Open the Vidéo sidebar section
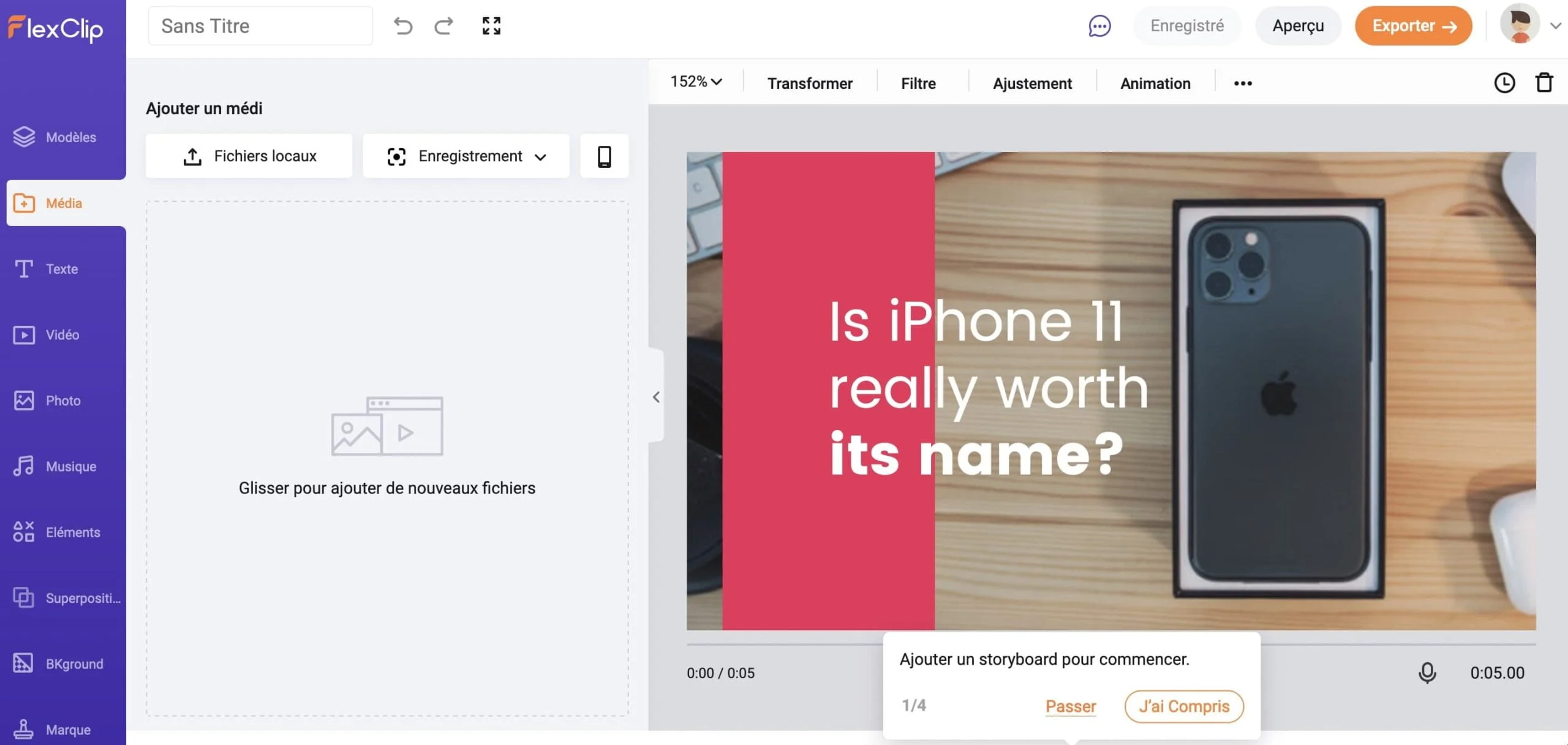This screenshot has width=1568, height=745. coord(63,335)
